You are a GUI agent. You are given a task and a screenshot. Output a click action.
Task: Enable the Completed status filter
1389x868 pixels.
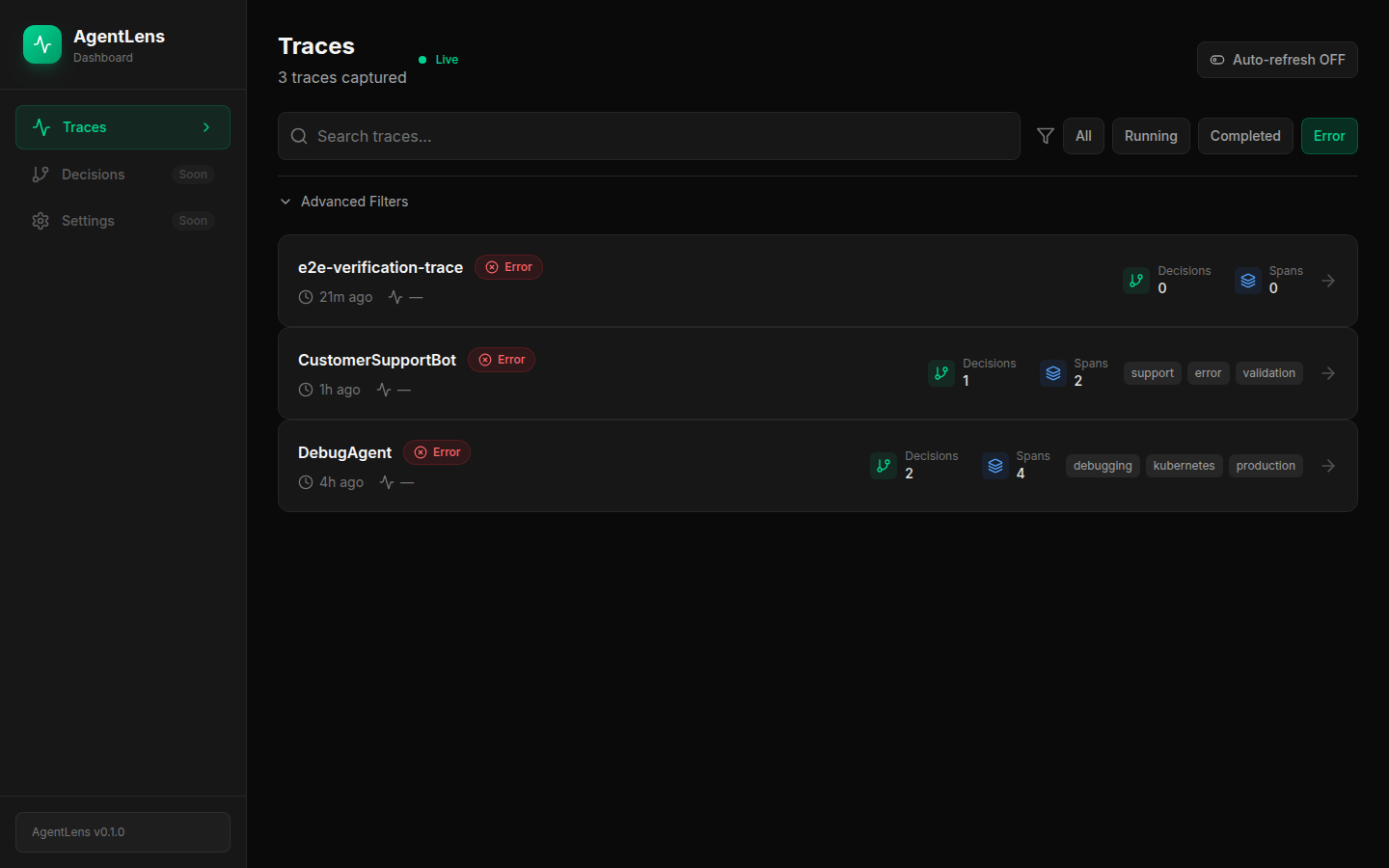pos(1244,136)
